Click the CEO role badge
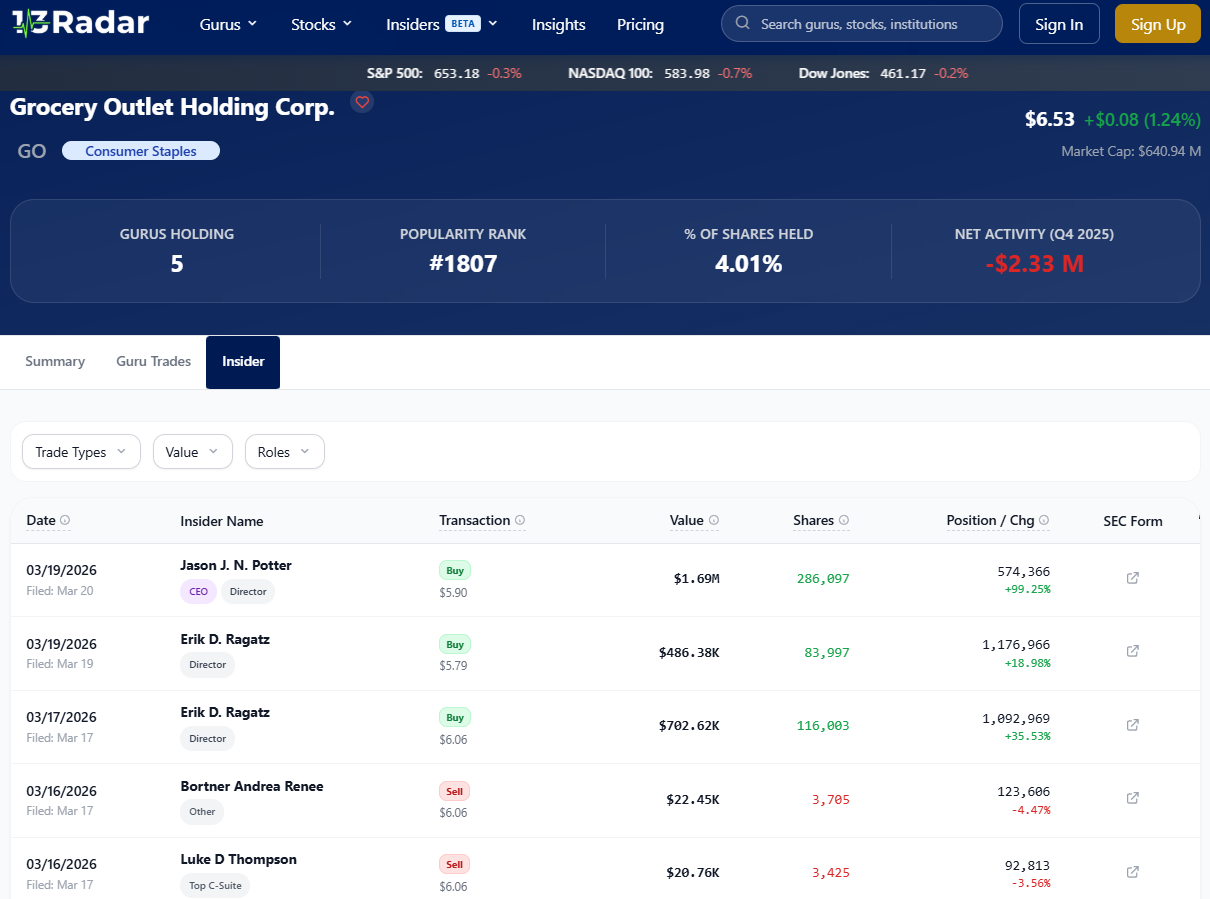 pyautogui.click(x=198, y=591)
